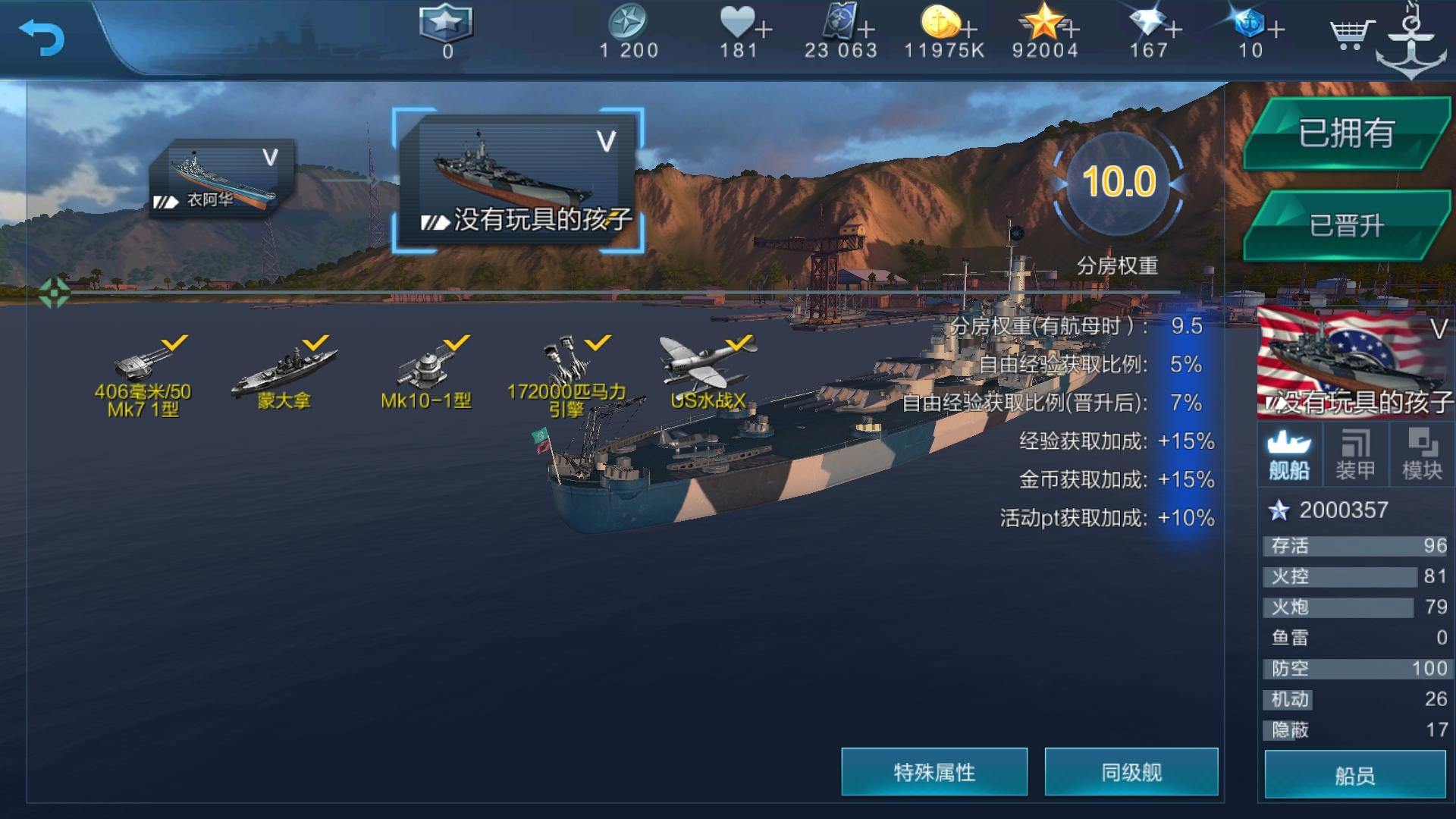Select the 蒙大拿 hull module
1456x819 pixels.
(284, 372)
